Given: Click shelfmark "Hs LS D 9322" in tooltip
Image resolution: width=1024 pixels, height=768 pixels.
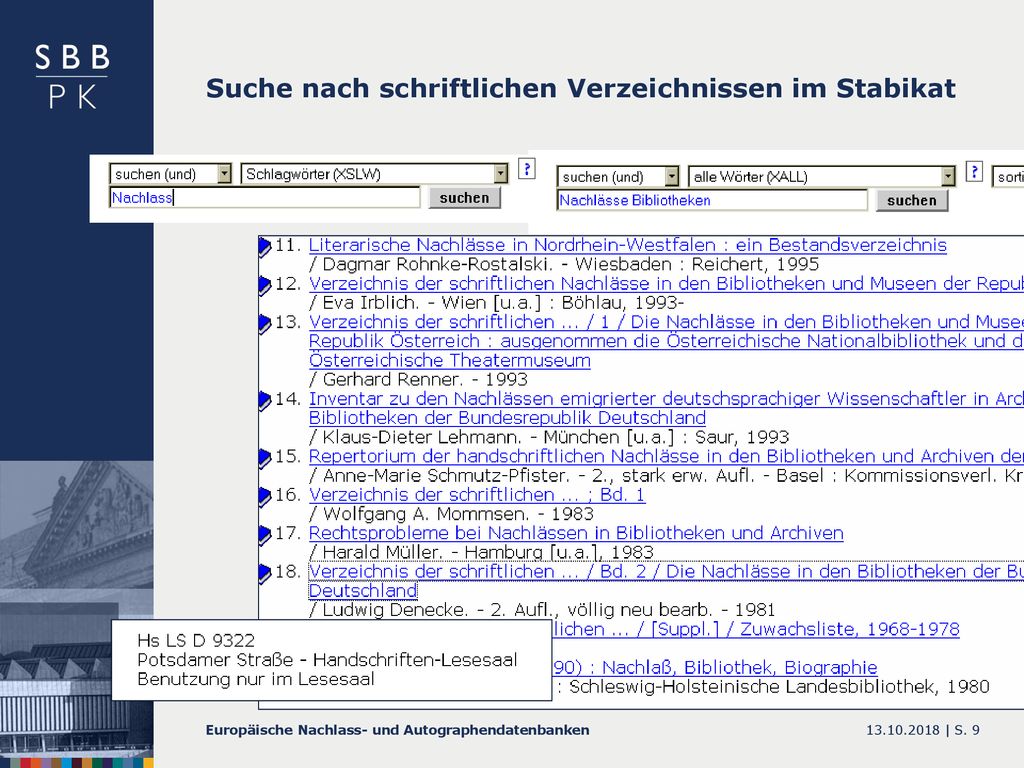Looking at the screenshot, I should click(x=196, y=641).
